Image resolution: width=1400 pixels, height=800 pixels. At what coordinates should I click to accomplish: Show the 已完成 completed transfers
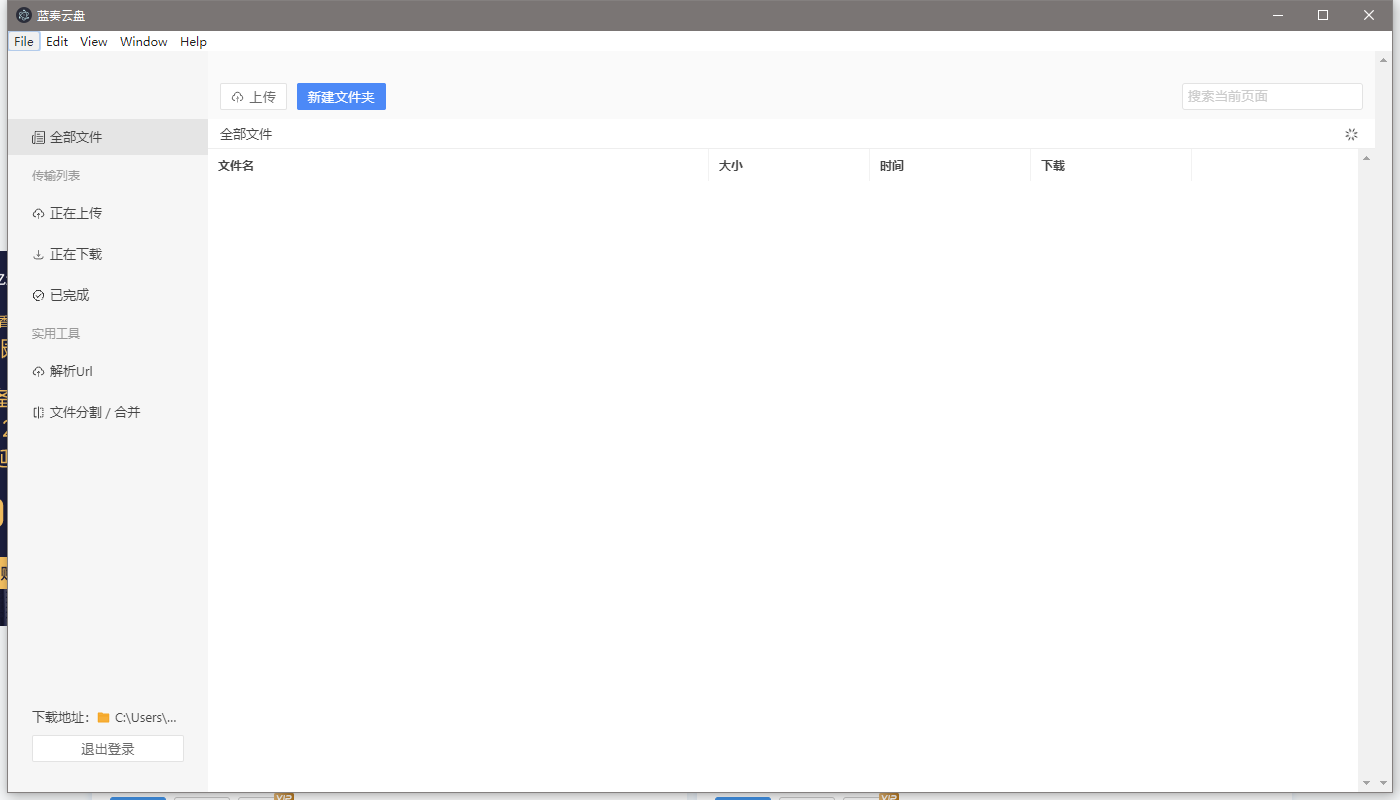[108, 295]
